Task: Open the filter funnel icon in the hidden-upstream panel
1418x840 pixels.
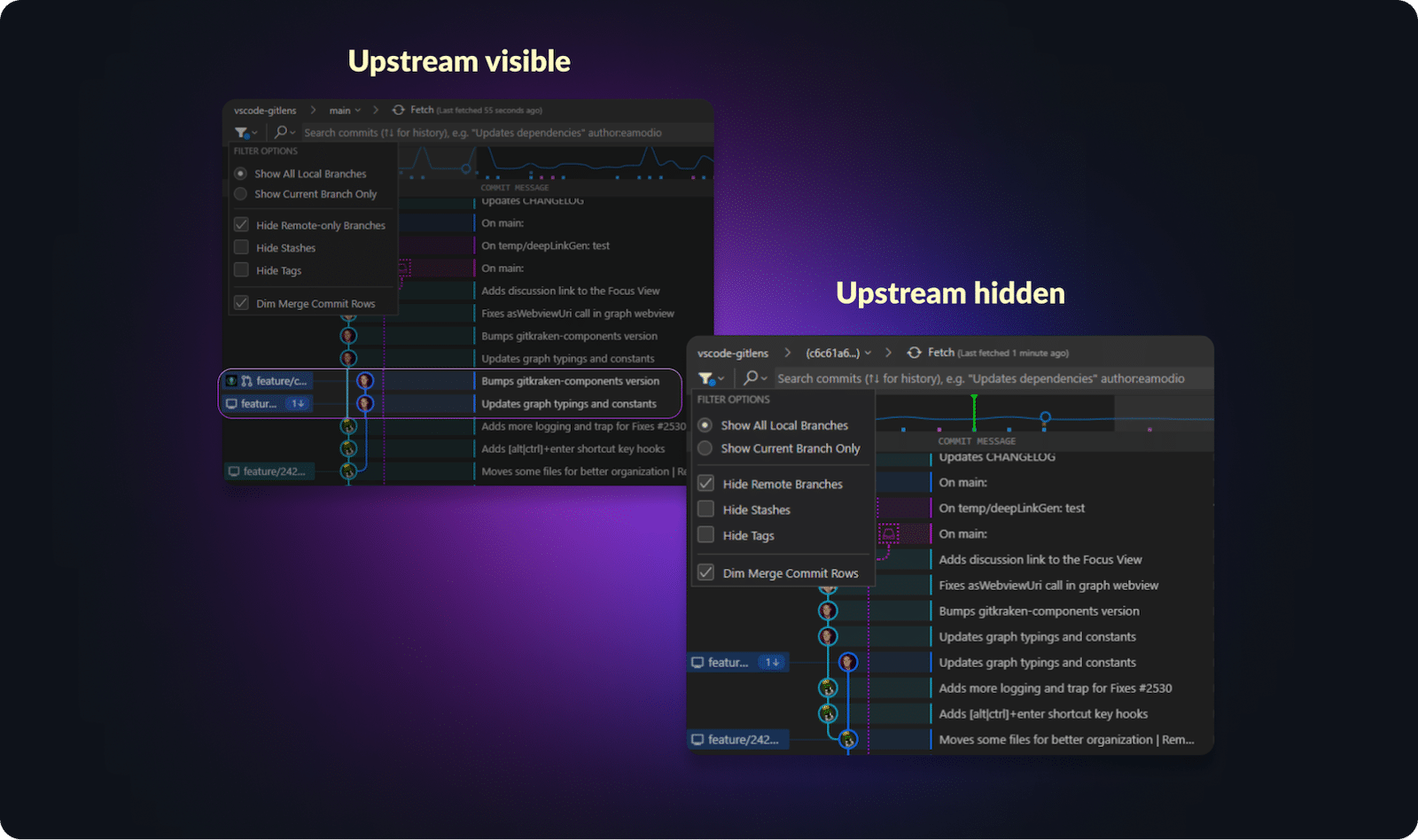Action: 707,377
